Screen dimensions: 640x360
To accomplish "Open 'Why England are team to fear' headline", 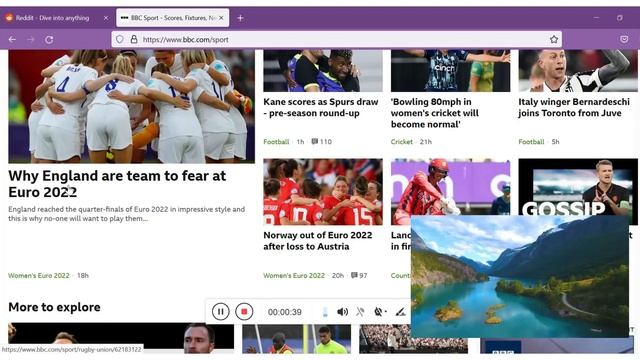I will click(117, 184).
